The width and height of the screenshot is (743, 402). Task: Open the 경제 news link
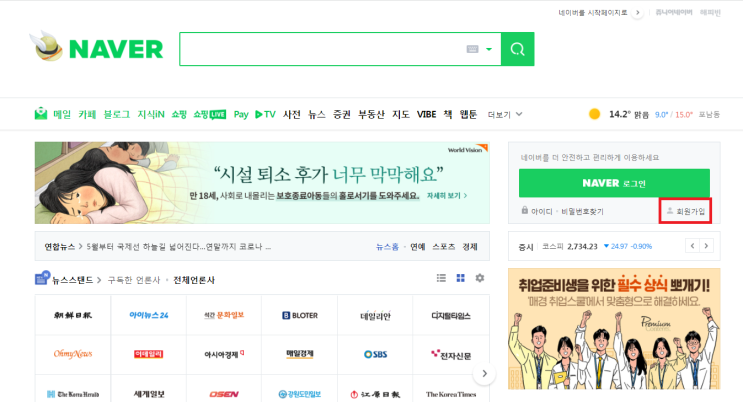[x=470, y=247]
